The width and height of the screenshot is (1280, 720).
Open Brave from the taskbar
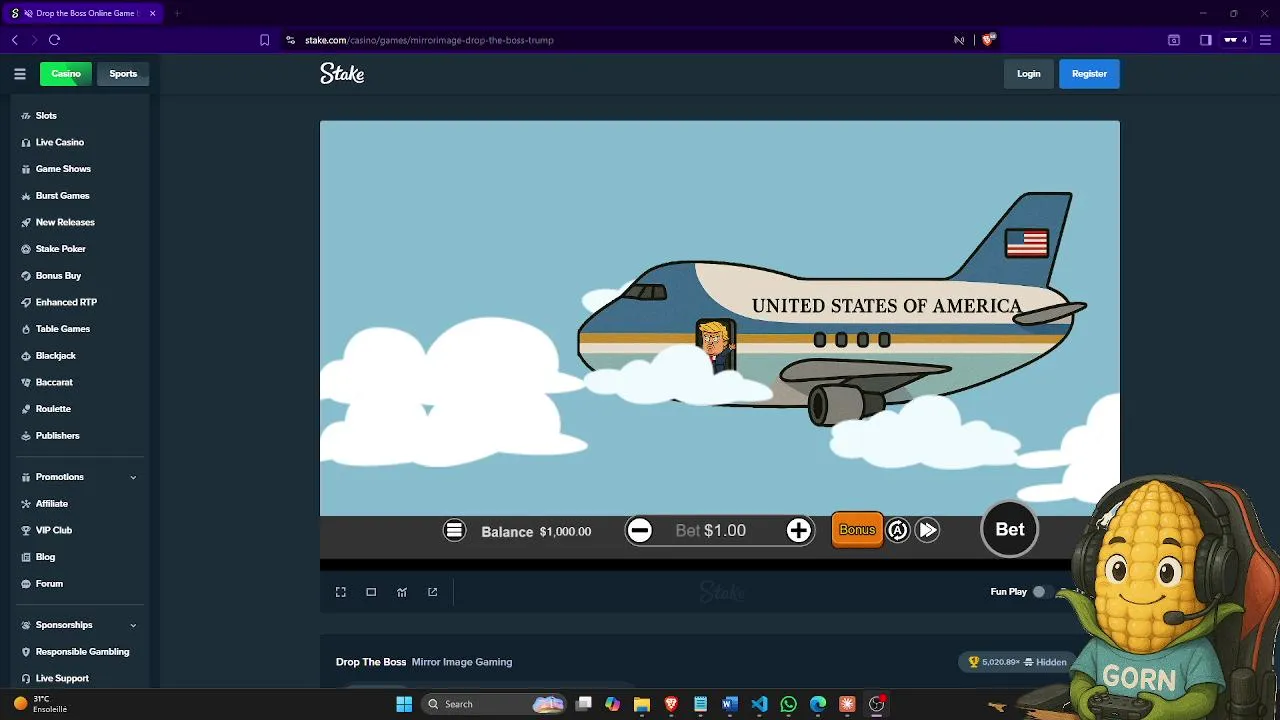tap(671, 704)
